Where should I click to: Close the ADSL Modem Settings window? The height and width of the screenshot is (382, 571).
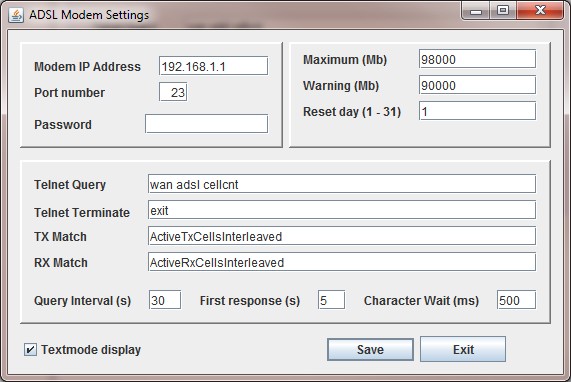[x=540, y=11]
